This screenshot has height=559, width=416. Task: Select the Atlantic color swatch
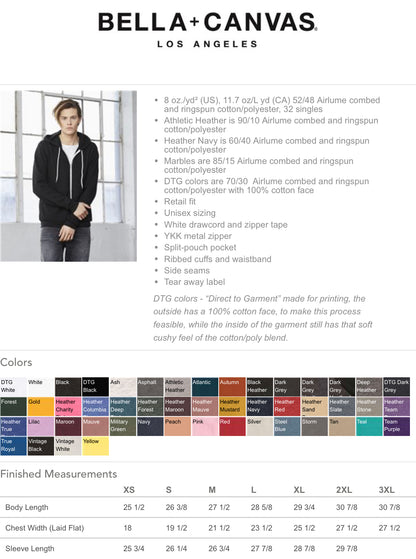pyautogui.click(x=205, y=387)
